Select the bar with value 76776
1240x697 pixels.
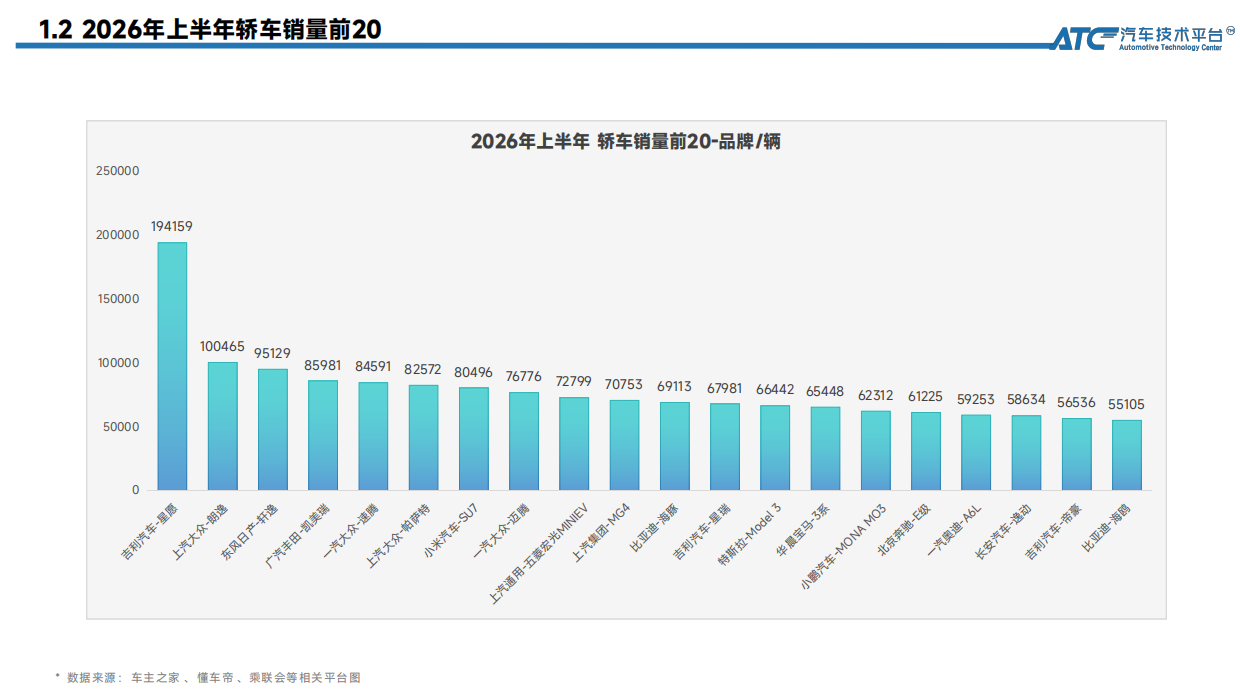pos(524,441)
